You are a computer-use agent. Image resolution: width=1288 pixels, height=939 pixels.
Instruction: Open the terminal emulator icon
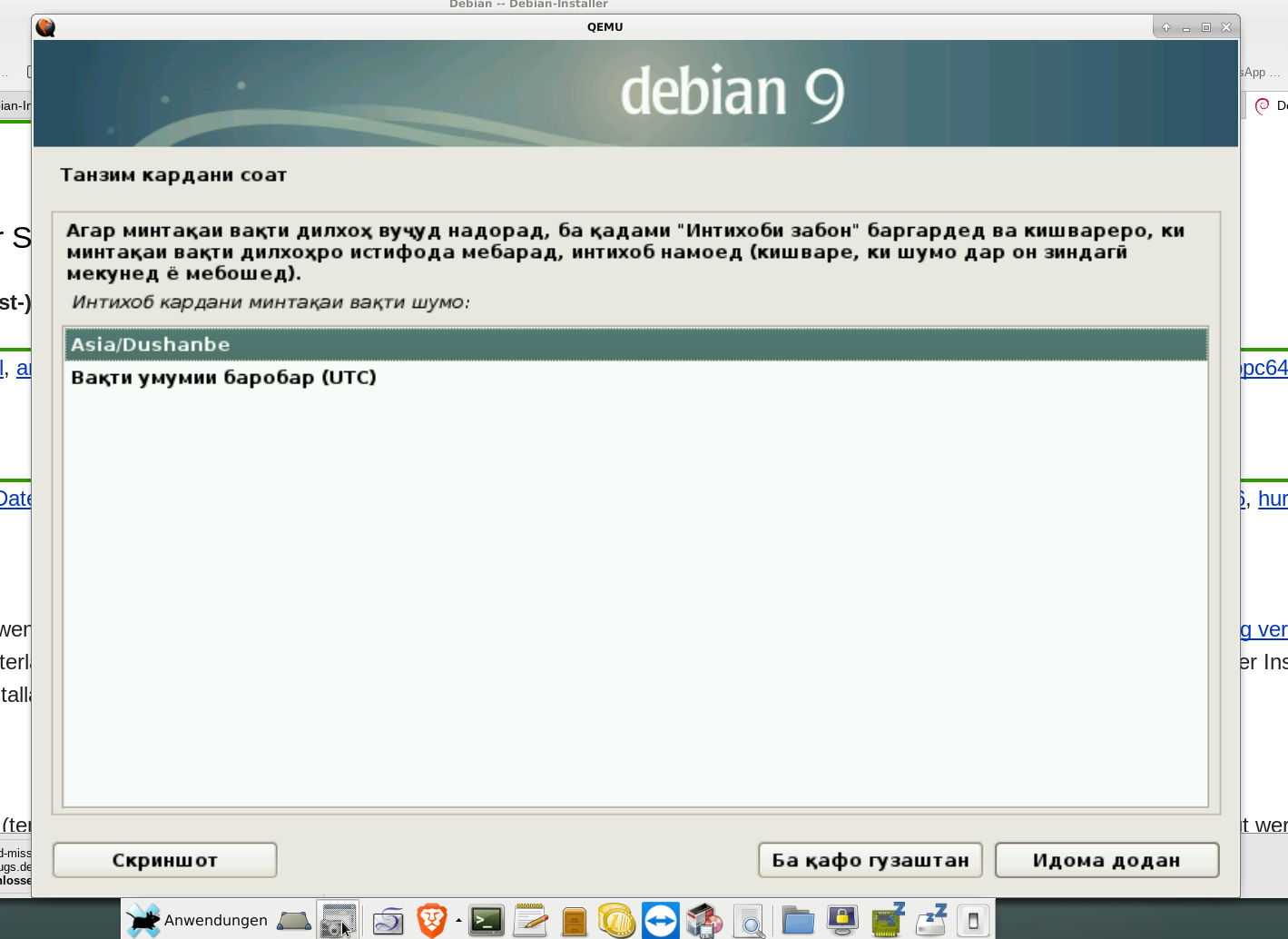tap(487, 921)
